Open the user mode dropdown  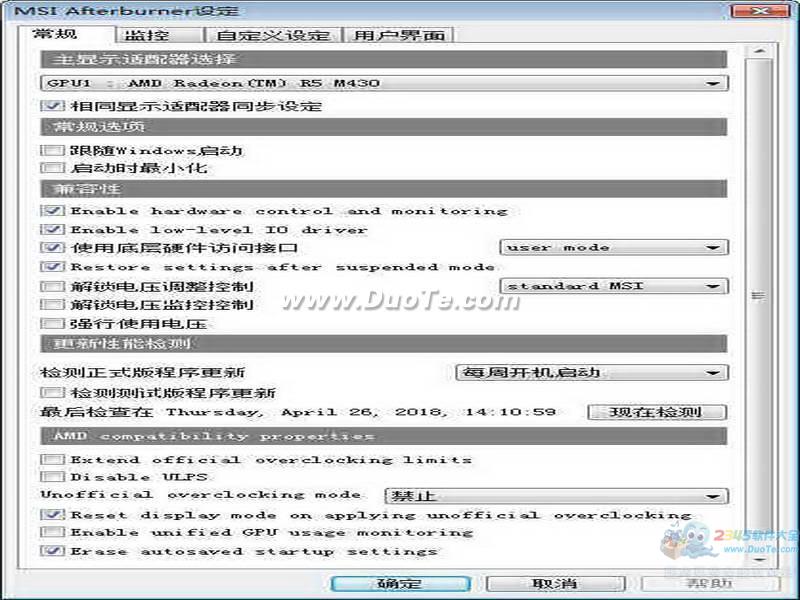[614, 247]
